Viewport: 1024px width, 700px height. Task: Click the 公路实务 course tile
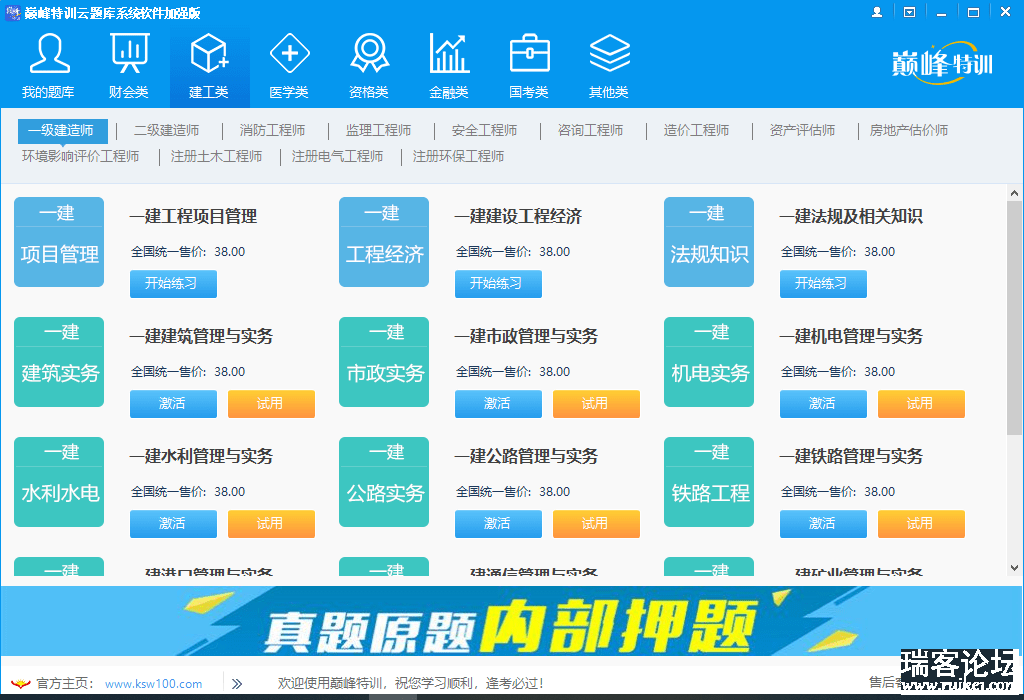[384, 482]
